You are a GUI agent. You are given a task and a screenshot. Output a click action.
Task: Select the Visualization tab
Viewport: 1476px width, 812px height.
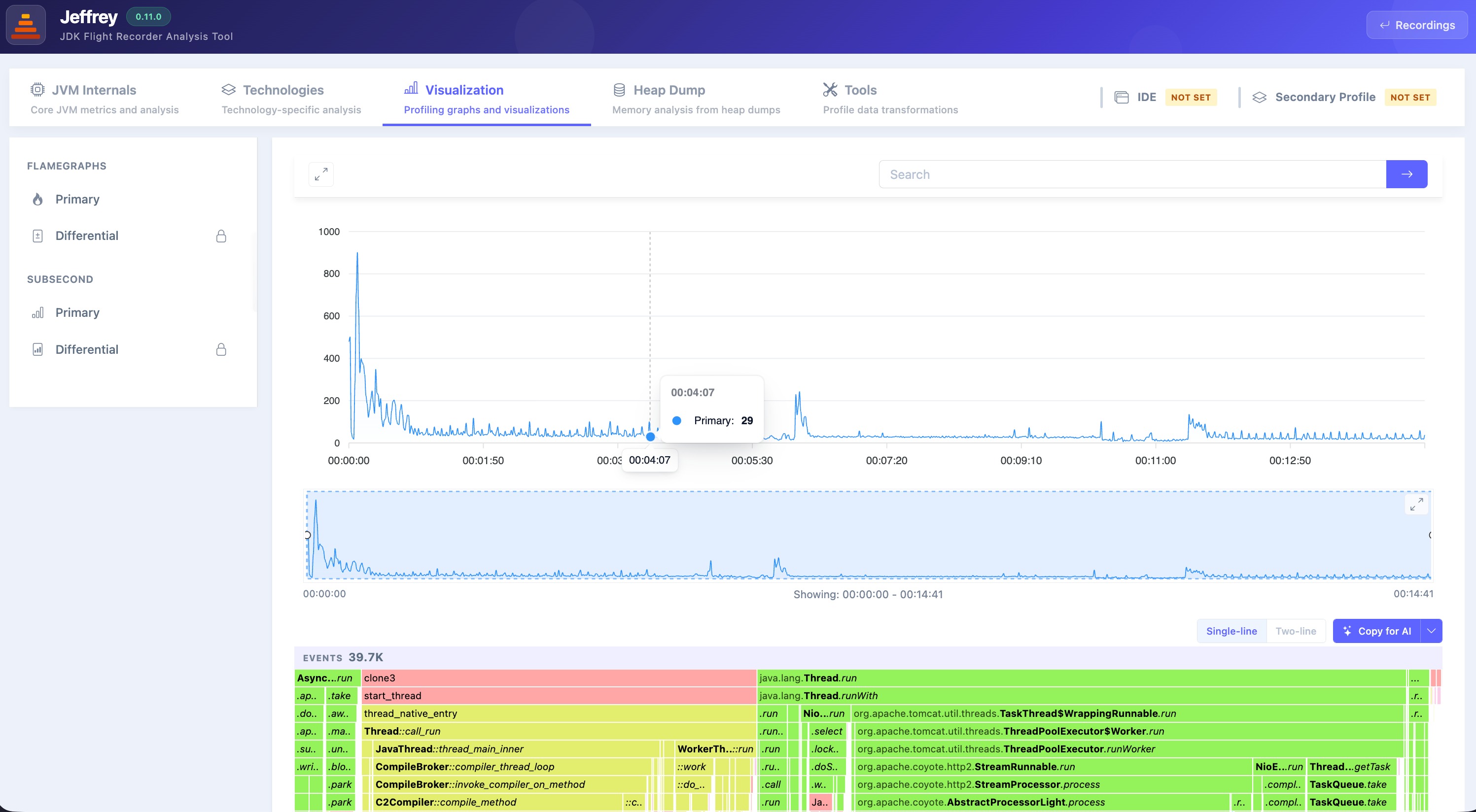tap(487, 99)
